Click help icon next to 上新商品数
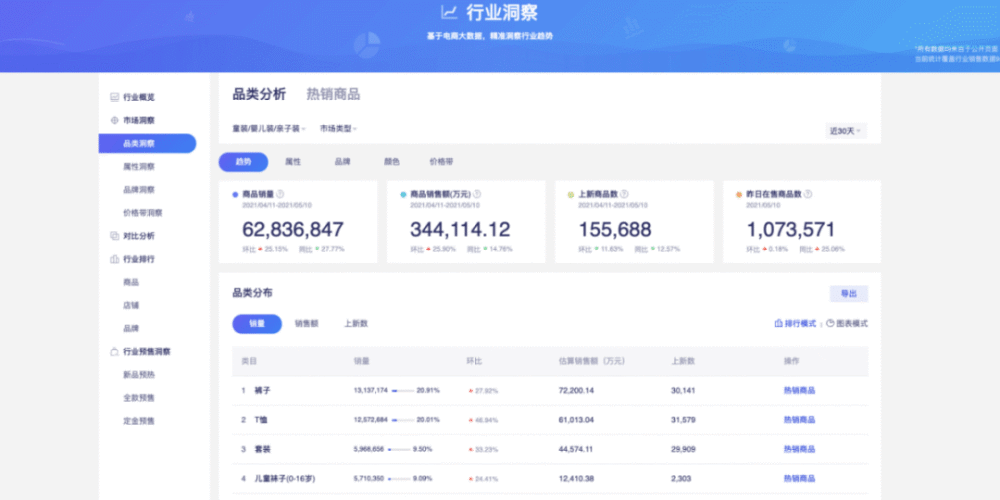The width and height of the screenshot is (1000, 500). (624, 194)
